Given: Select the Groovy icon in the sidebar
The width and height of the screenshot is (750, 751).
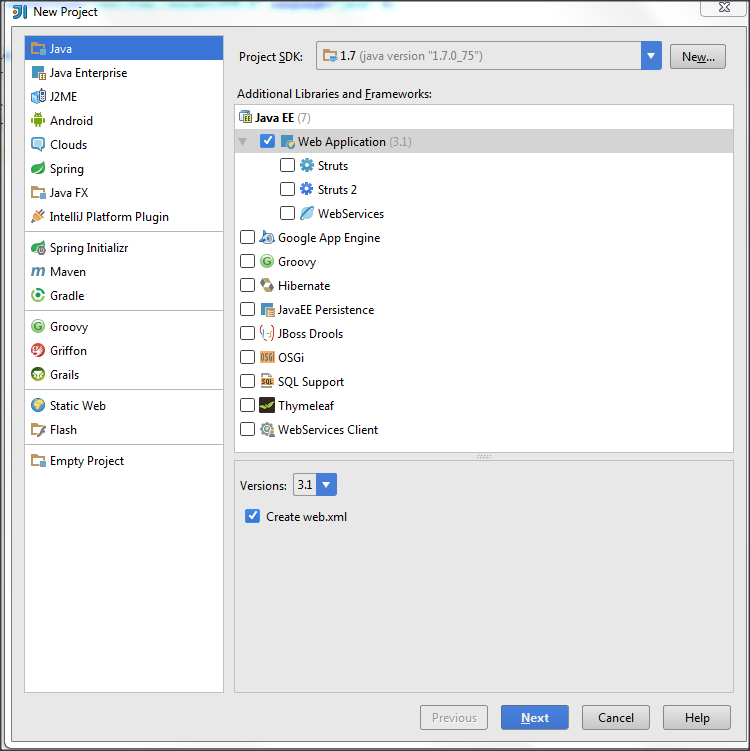Looking at the screenshot, I should [38, 327].
